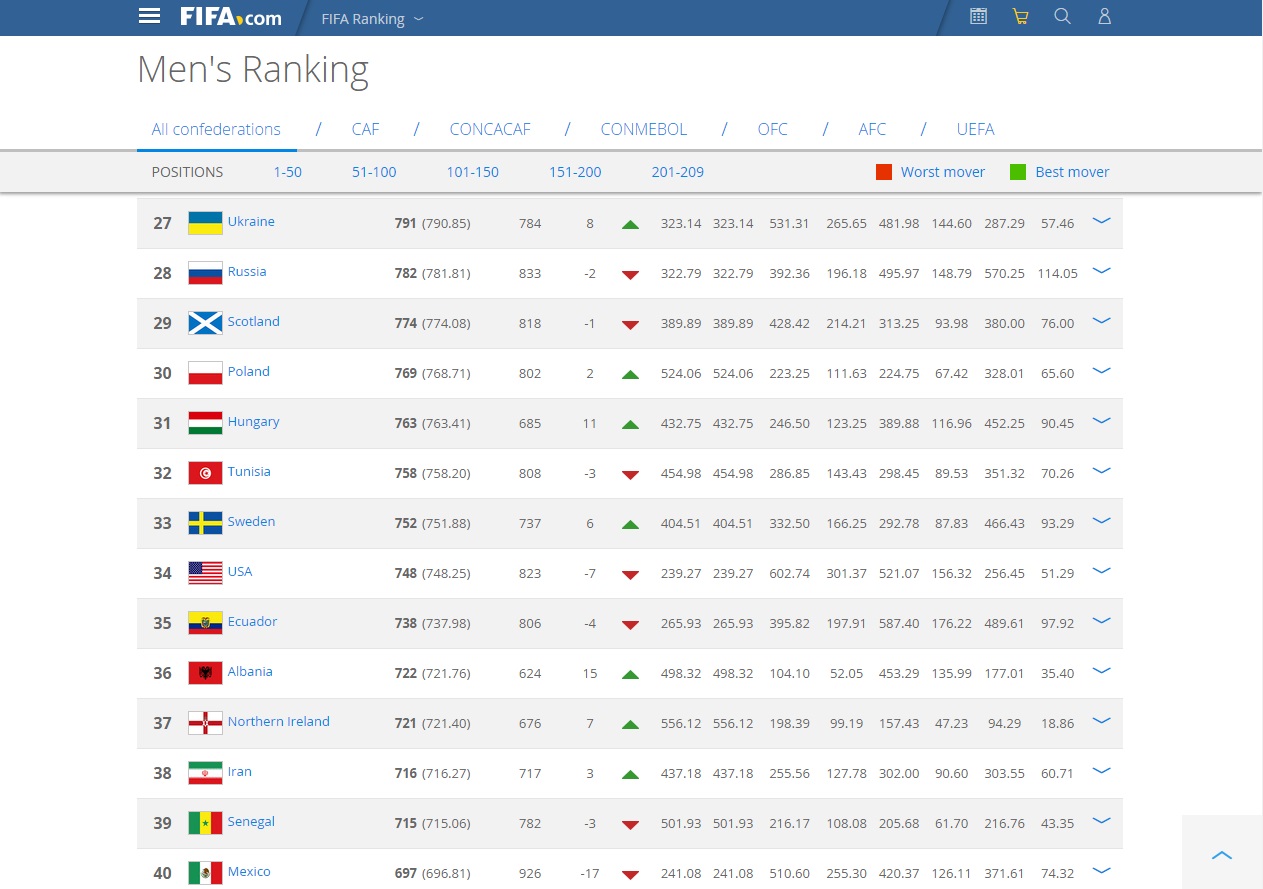Image resolution: width=1263 pixels, height=889 pixels.
Task: Click the Scotland flag icon
Action: [205, 323]
